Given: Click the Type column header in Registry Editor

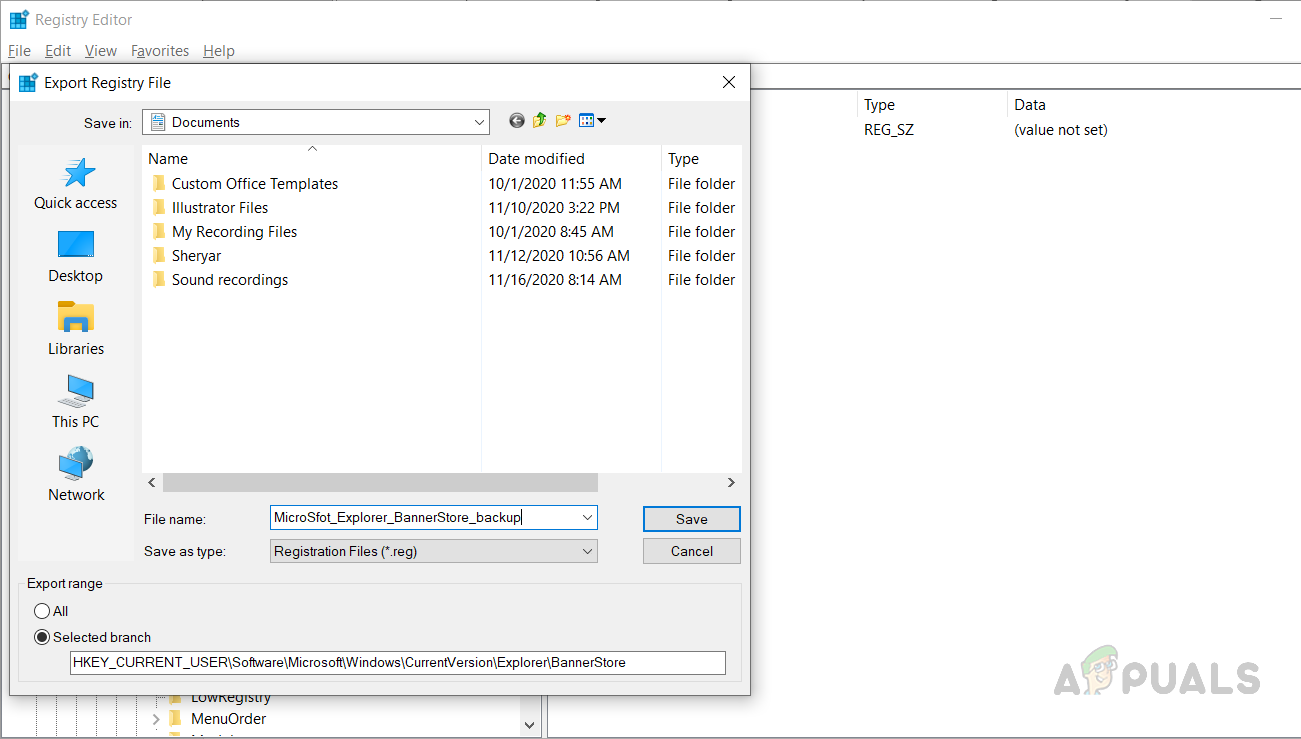Looking at the screenshot, I should coord(932,105).
